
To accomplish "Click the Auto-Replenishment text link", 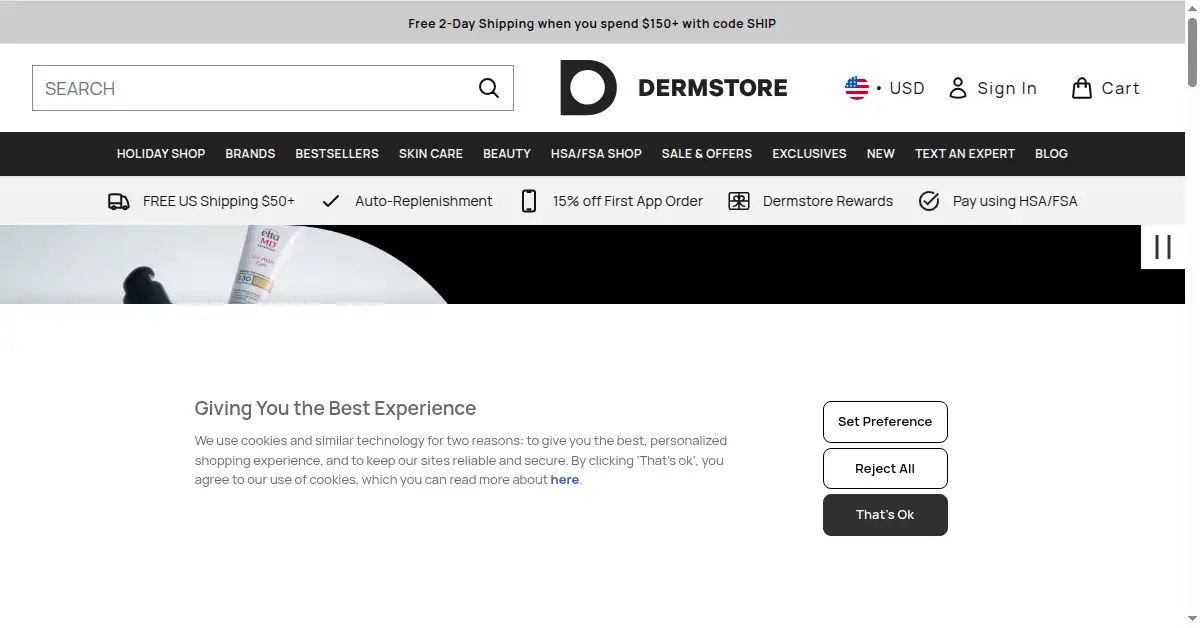I will [x=424, y=201].
